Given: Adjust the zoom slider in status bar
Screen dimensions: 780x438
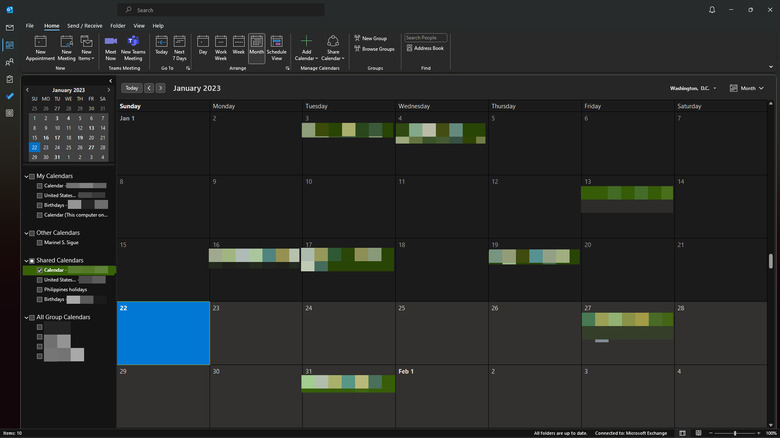Looking at the screenshot, I should tap(737, 433).
